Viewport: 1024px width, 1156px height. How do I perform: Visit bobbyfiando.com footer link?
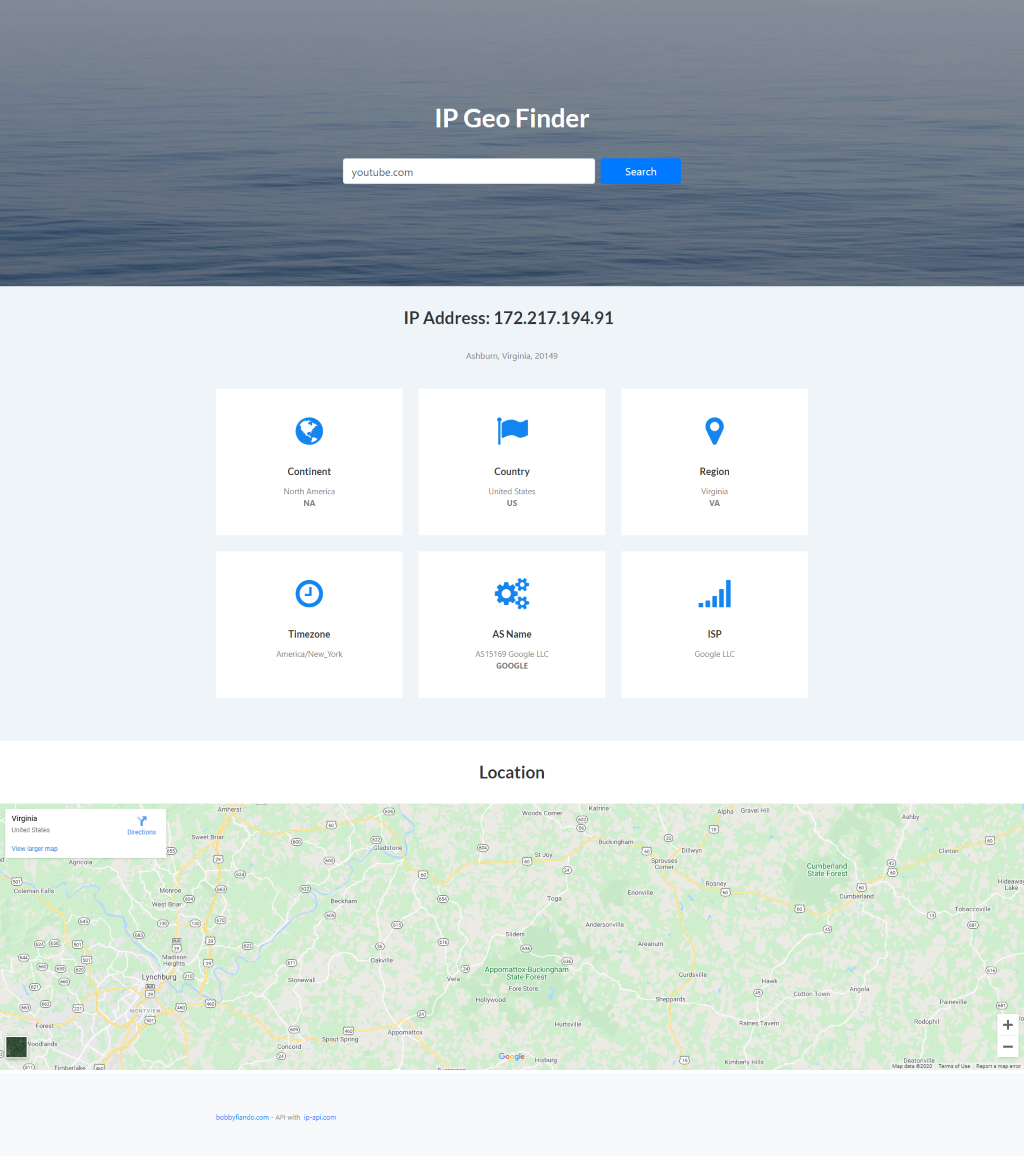242,1117
